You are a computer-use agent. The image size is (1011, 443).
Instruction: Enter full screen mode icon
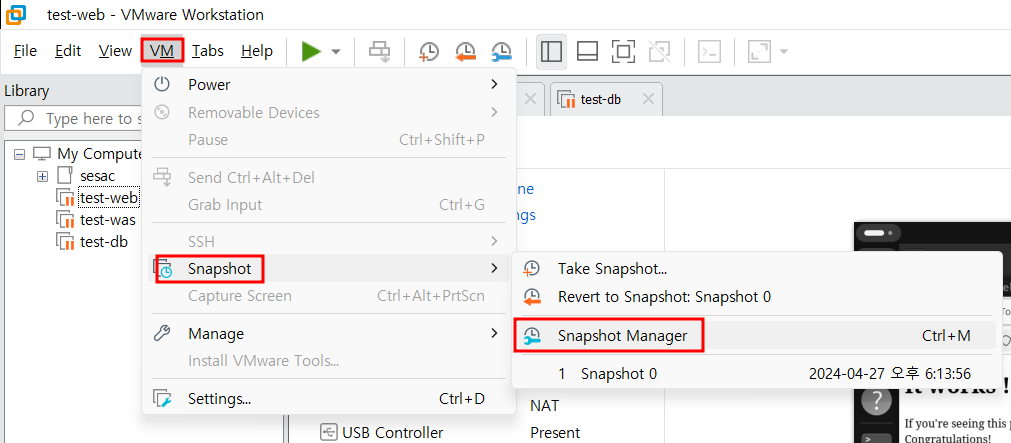tap(623, 52)
